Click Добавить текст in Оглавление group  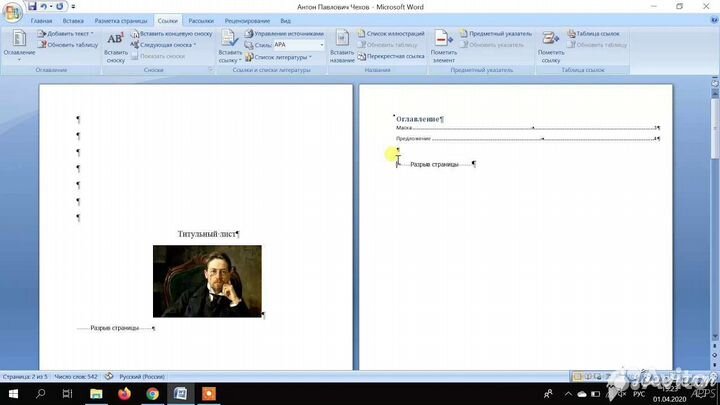(66, 34)
